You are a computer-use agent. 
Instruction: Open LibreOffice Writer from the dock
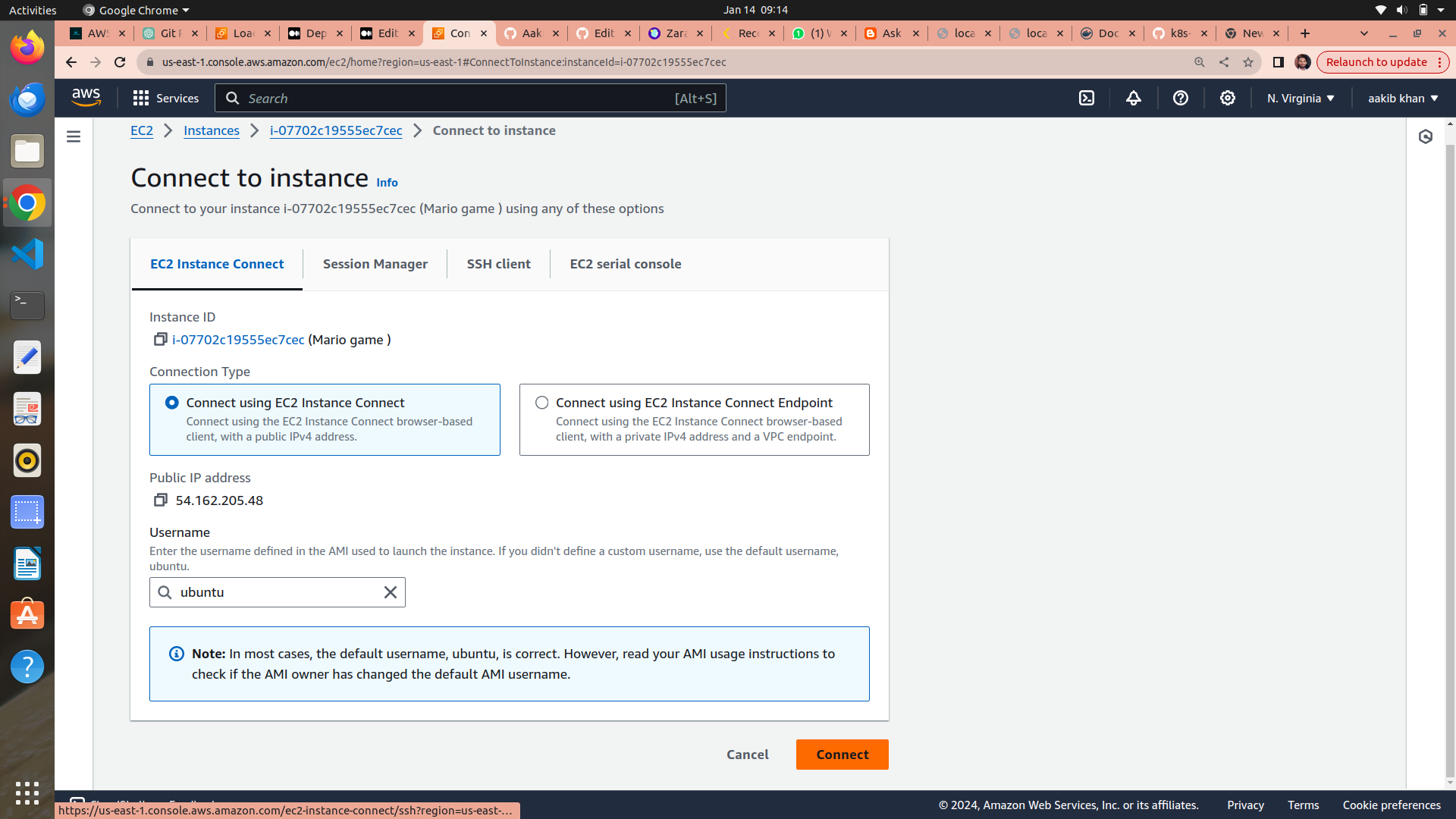tap(27, 563)
